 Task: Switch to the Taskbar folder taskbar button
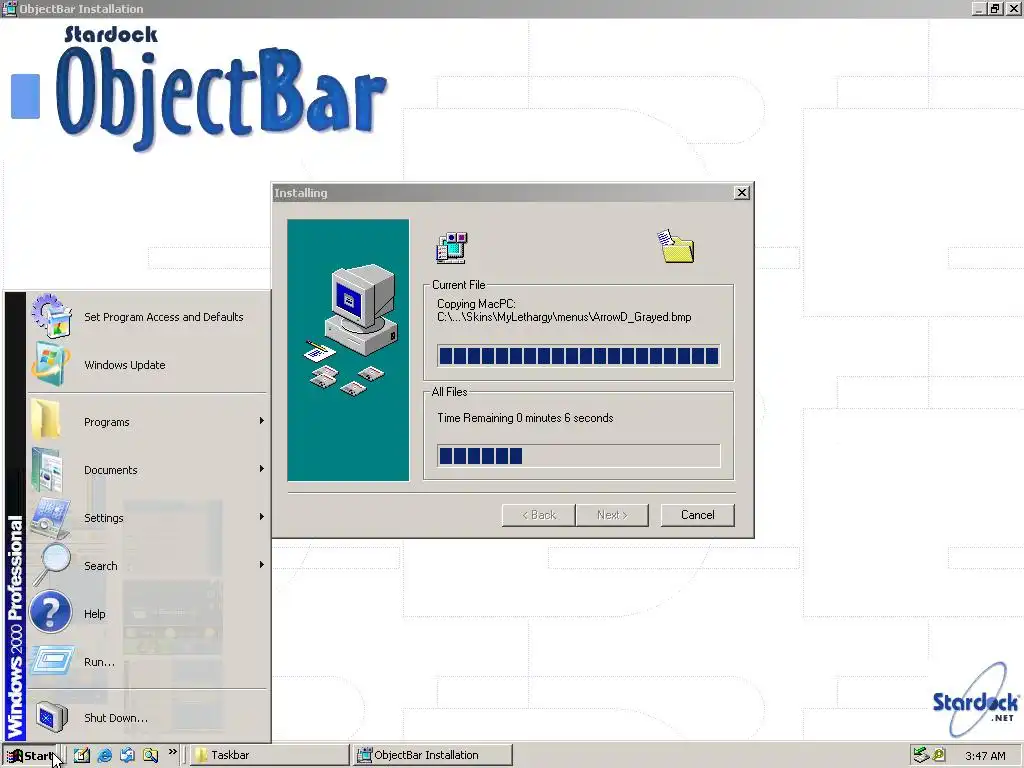click(269, 755)
